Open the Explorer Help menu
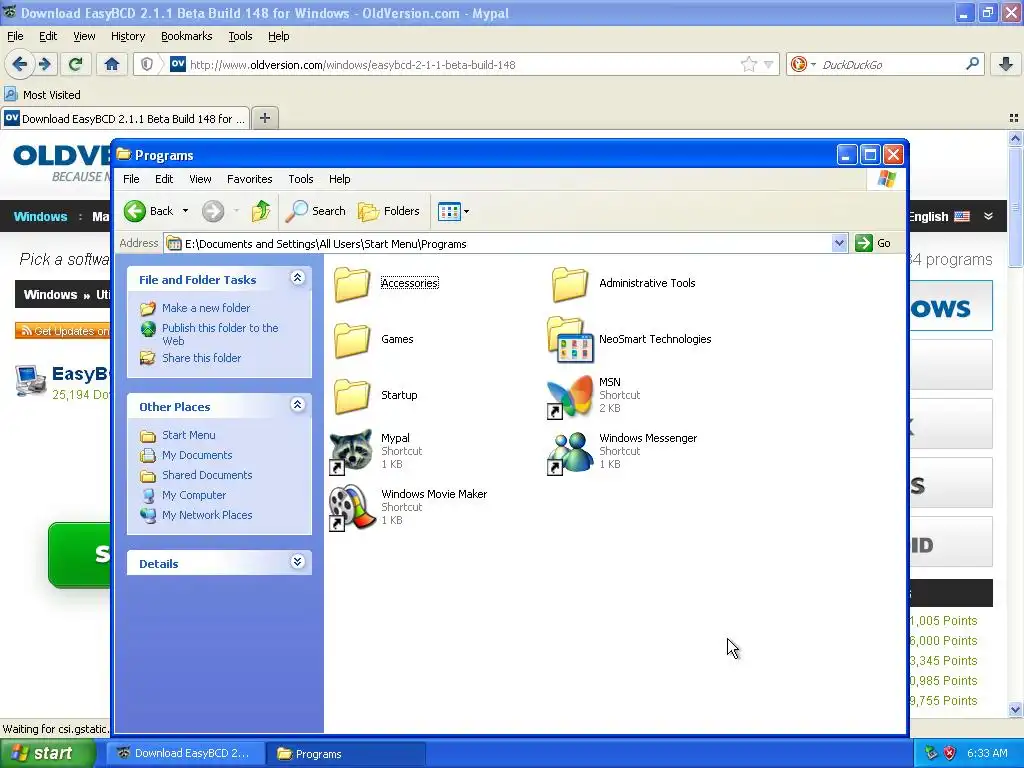Viewport: 1024px width, 768px height. [x=339, y=179]
